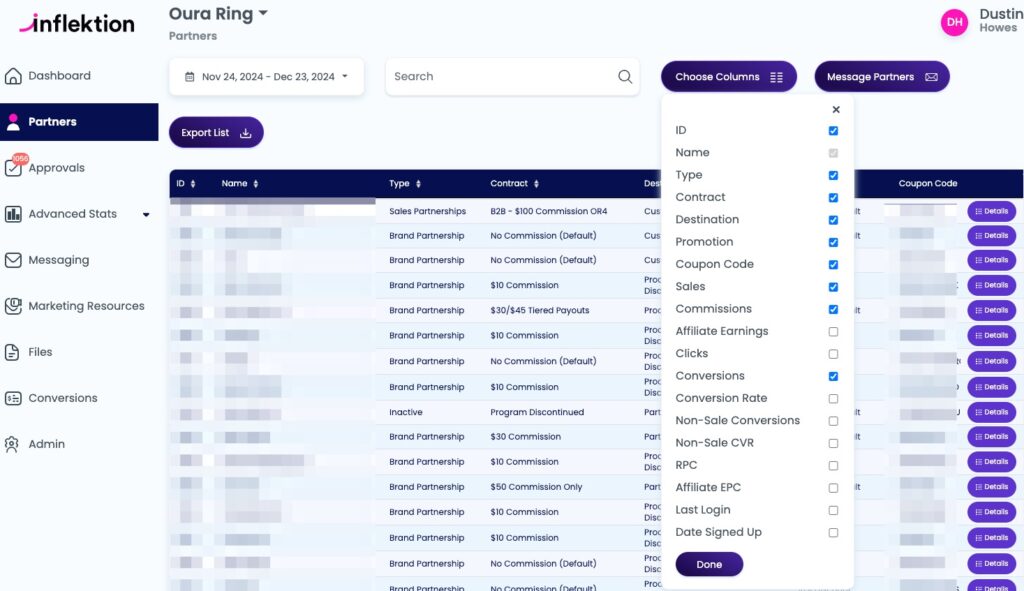Uncheck the ID column checkbox
This screenshot has height=591, width=1024.
tap(833, 131)
